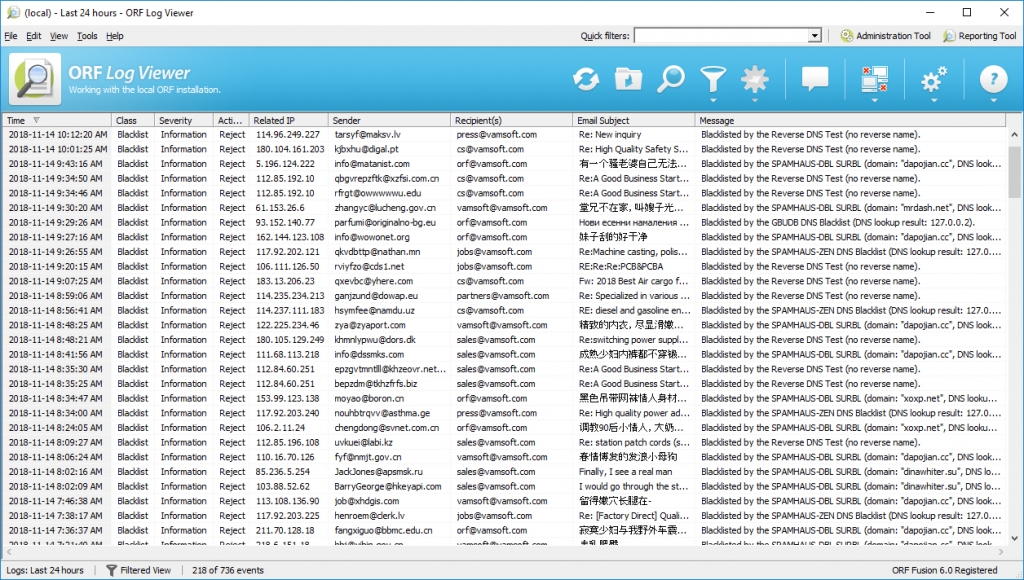Click the Reporting Tool icon
The height and width of the screenshot is (580, 1024).
949,36
